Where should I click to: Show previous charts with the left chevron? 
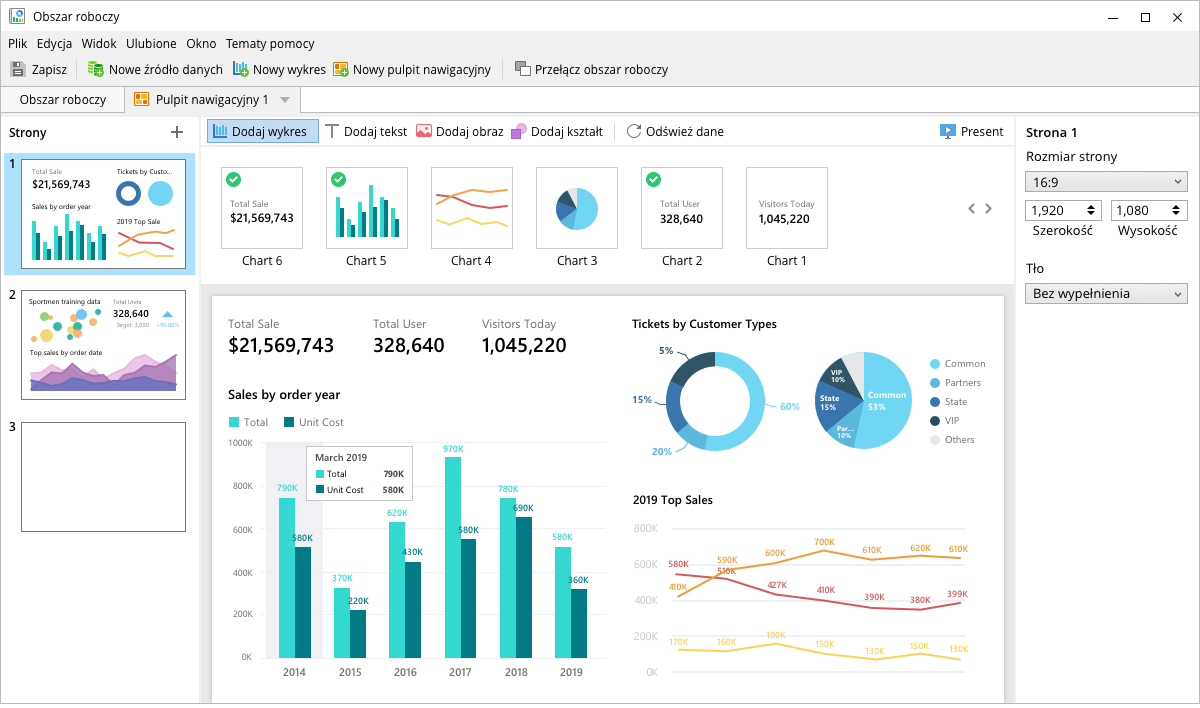[x=971, y=209]
